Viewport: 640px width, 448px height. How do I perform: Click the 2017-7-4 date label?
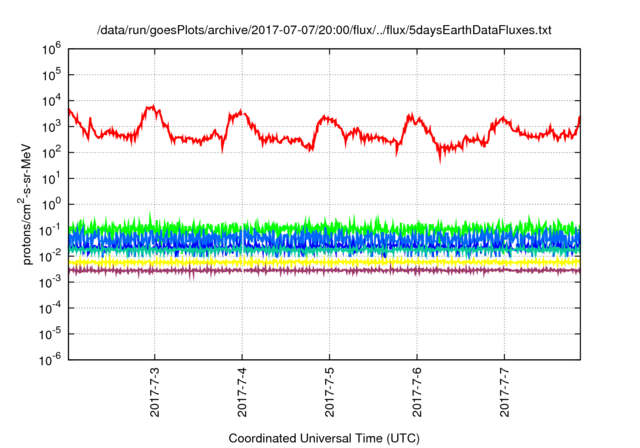pos(242,392)
